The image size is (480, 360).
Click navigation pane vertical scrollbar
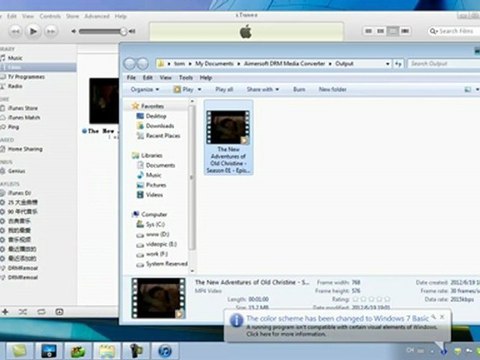192,178
